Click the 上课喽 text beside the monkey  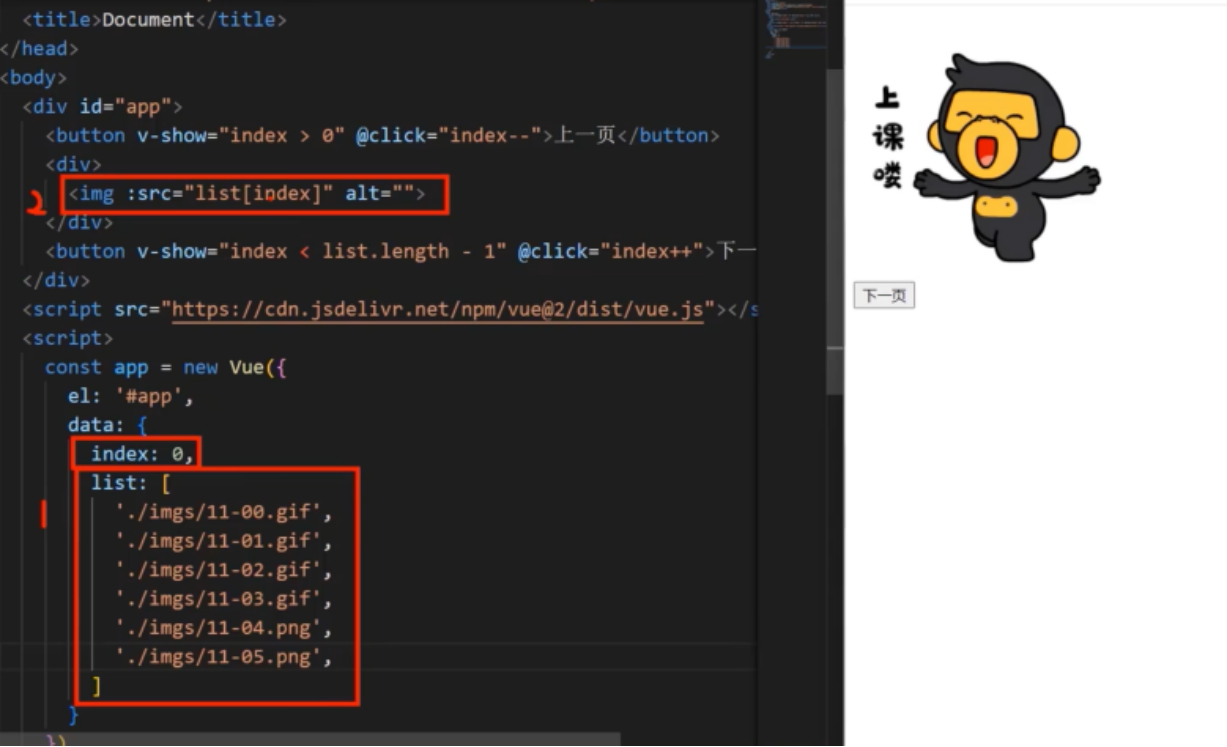point(887,137)
